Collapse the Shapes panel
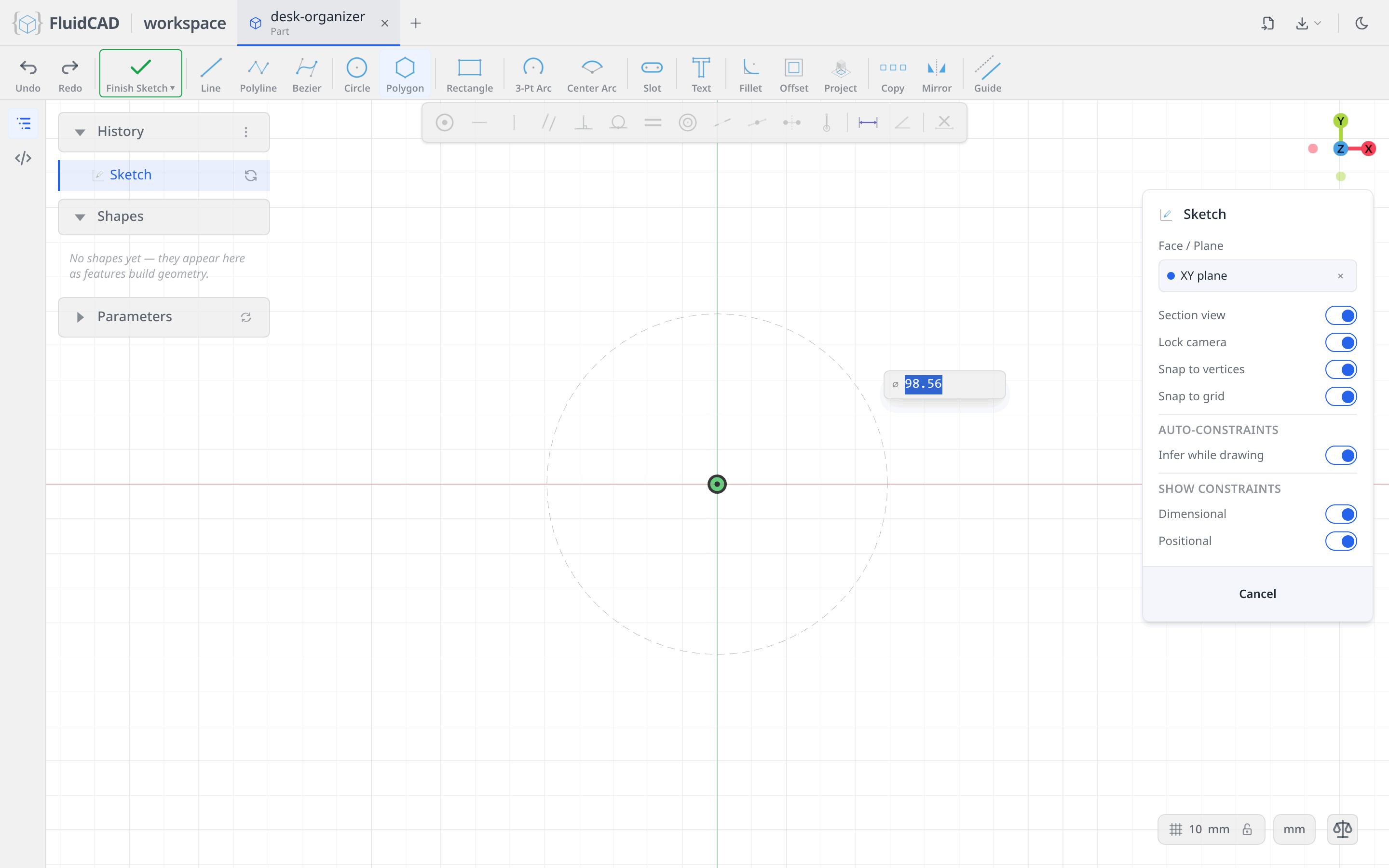The image size is (1389, 868). pyautogui.click(x=80, y=217)
